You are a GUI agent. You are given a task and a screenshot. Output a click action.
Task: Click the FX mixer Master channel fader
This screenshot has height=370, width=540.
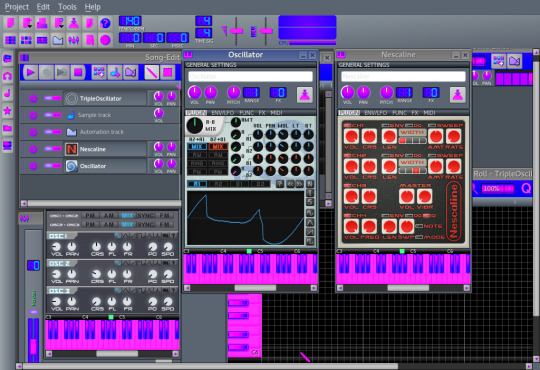pos(33,346)
